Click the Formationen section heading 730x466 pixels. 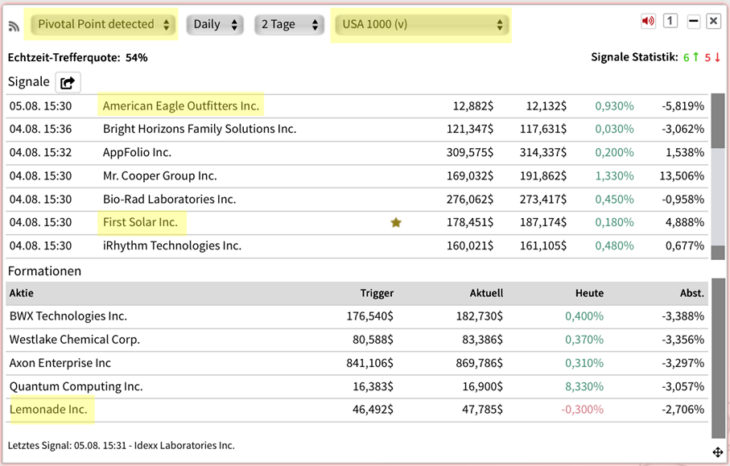coord(45,271)
